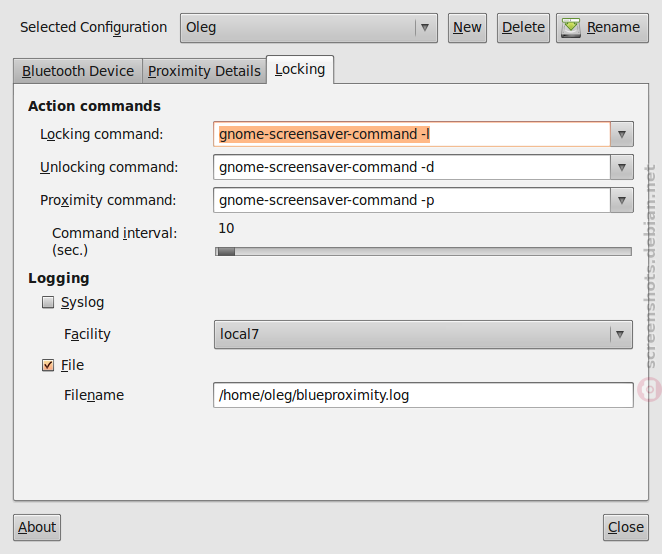
Task: Enable the Syslog checkbox
Action: 48,302
